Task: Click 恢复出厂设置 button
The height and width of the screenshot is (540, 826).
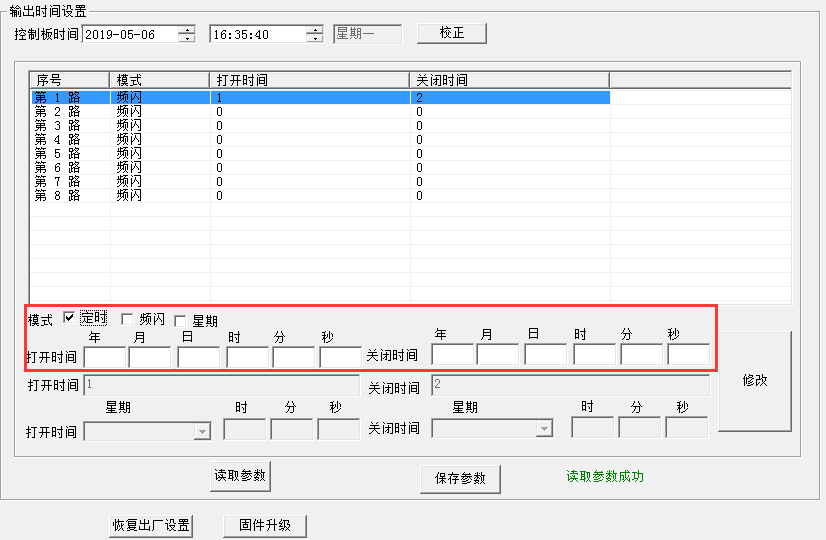Action: click(x=151, y=525)
